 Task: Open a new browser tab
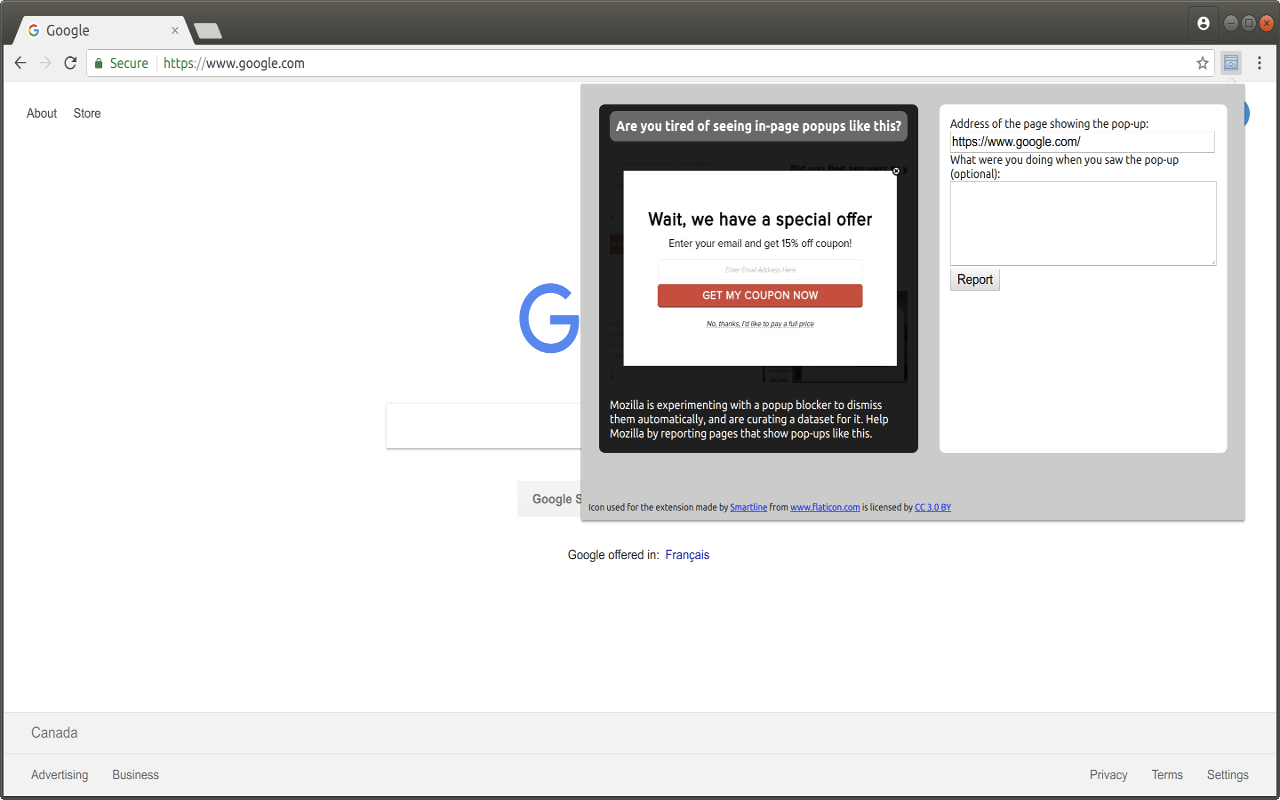pyautogui.click(x=207, y=30)
